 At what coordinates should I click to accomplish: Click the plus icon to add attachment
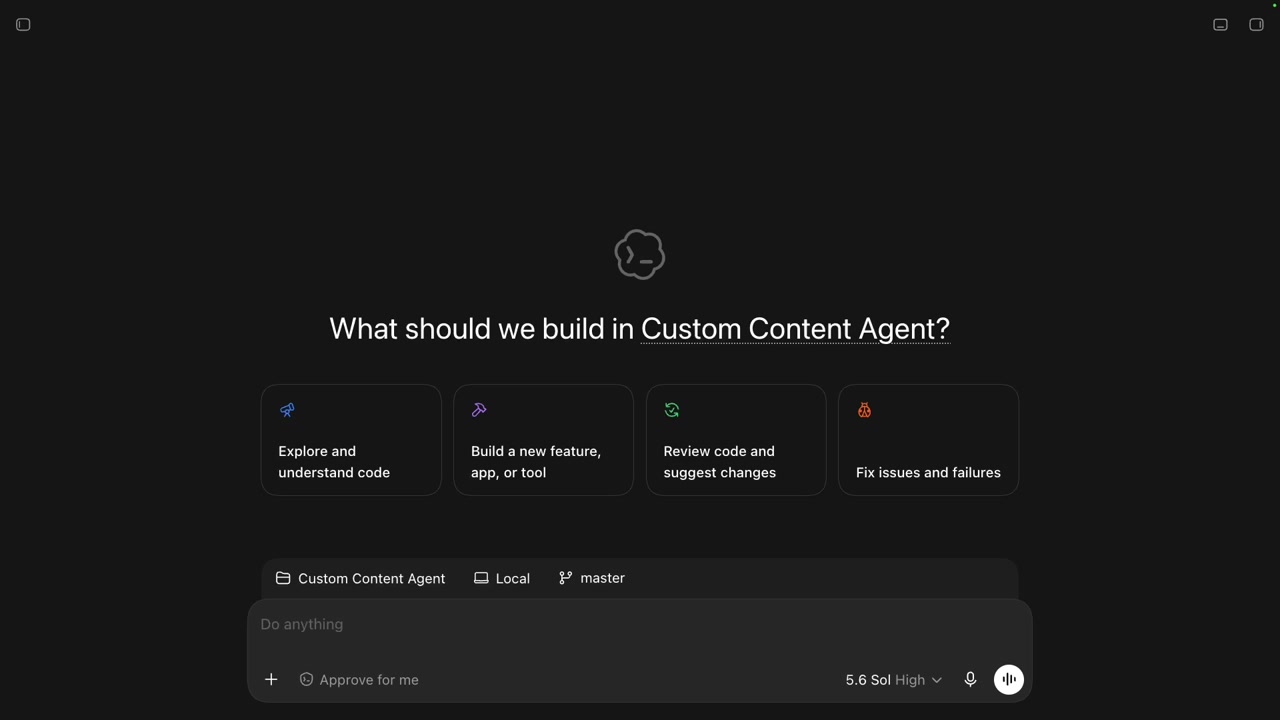tap(271, 680)
